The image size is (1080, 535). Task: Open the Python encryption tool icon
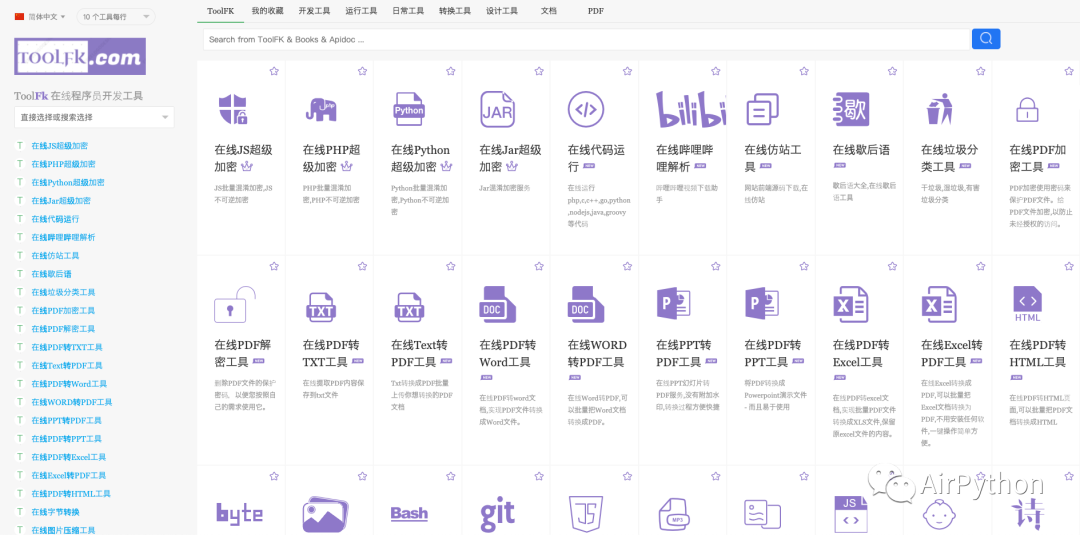(x=409, y=108)
